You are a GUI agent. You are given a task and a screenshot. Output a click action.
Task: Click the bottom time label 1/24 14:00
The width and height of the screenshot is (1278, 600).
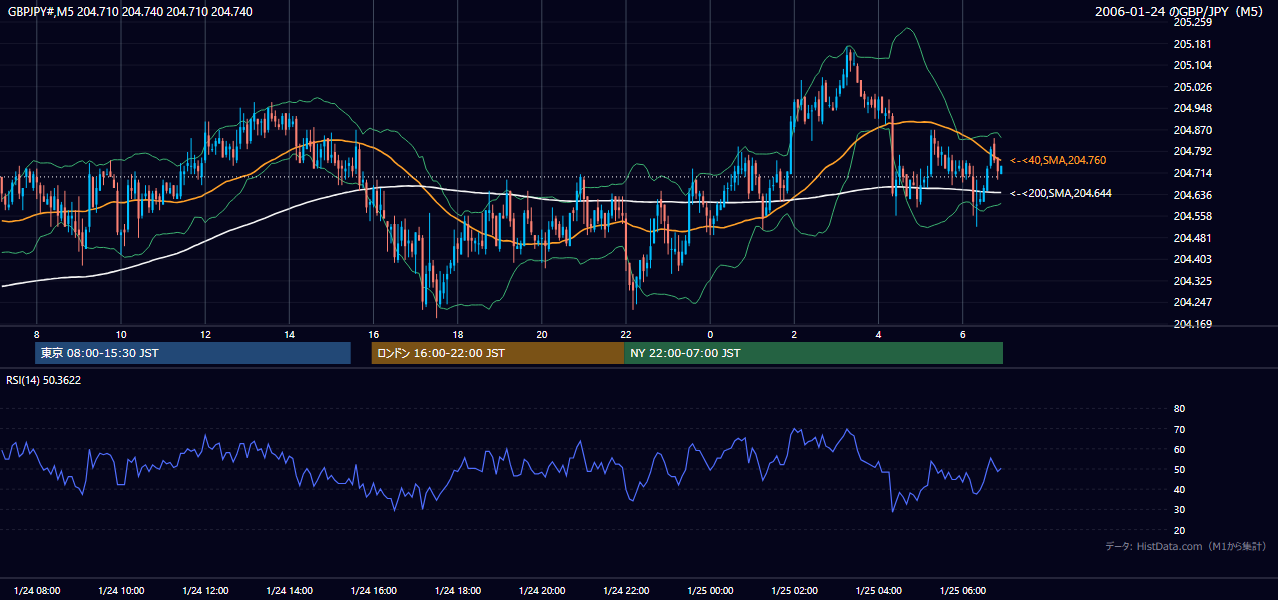click(x=290, y=590)
